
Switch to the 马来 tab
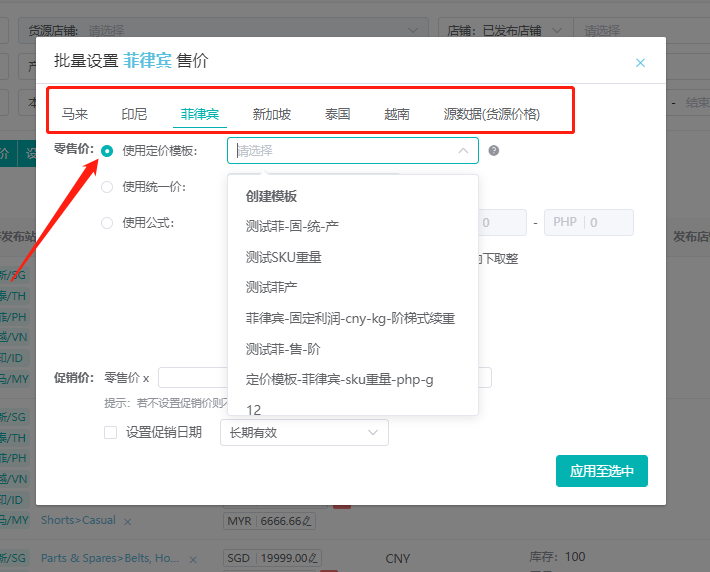coord(75,114)
